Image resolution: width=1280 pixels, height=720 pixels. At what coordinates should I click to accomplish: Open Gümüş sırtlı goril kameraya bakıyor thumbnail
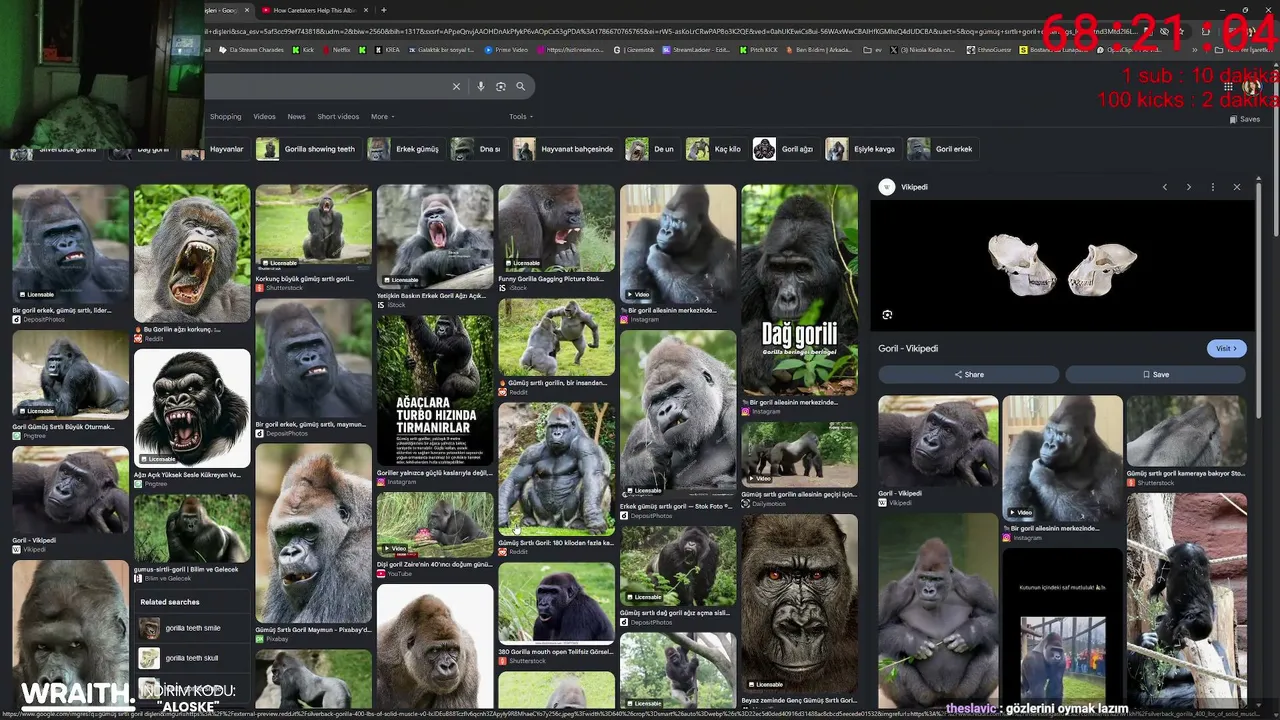point(1187,431)
